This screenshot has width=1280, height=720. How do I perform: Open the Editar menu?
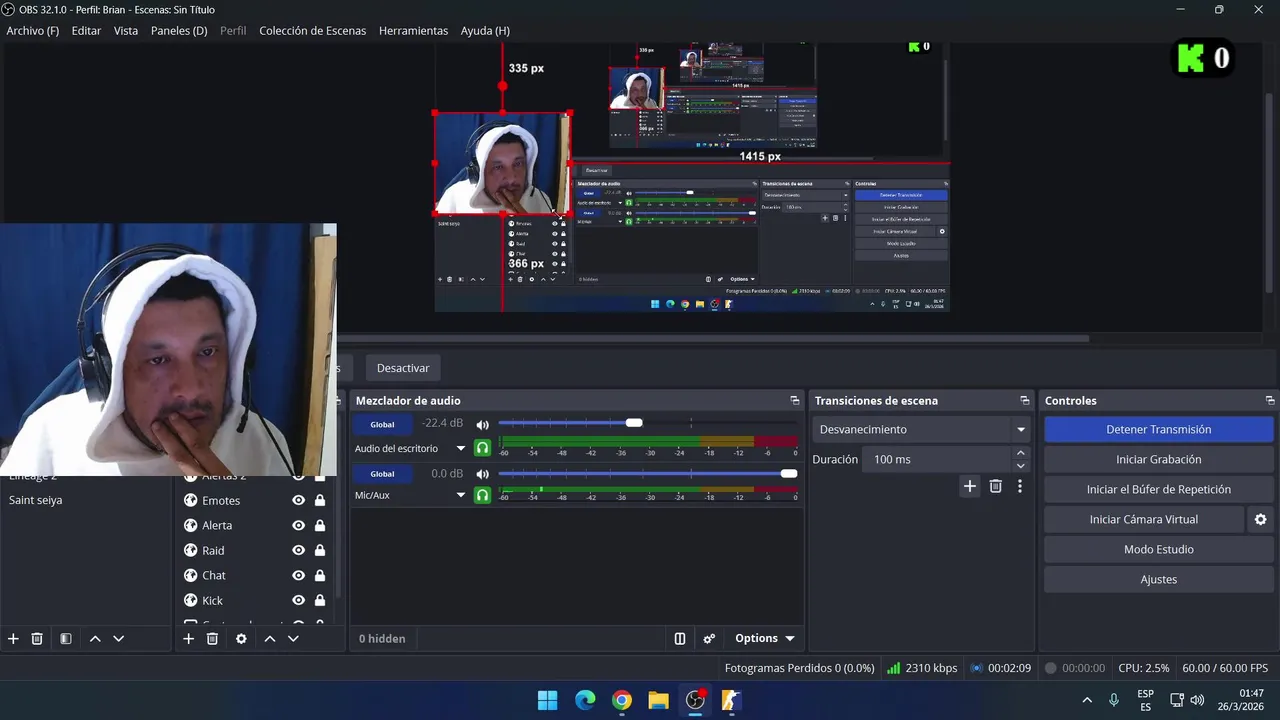86,31
